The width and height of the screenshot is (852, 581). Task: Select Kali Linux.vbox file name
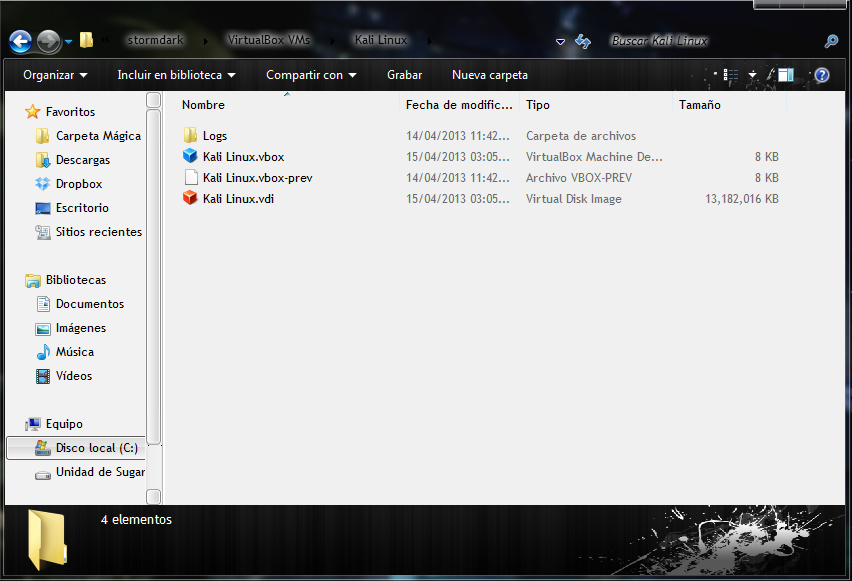click(243, 157)
